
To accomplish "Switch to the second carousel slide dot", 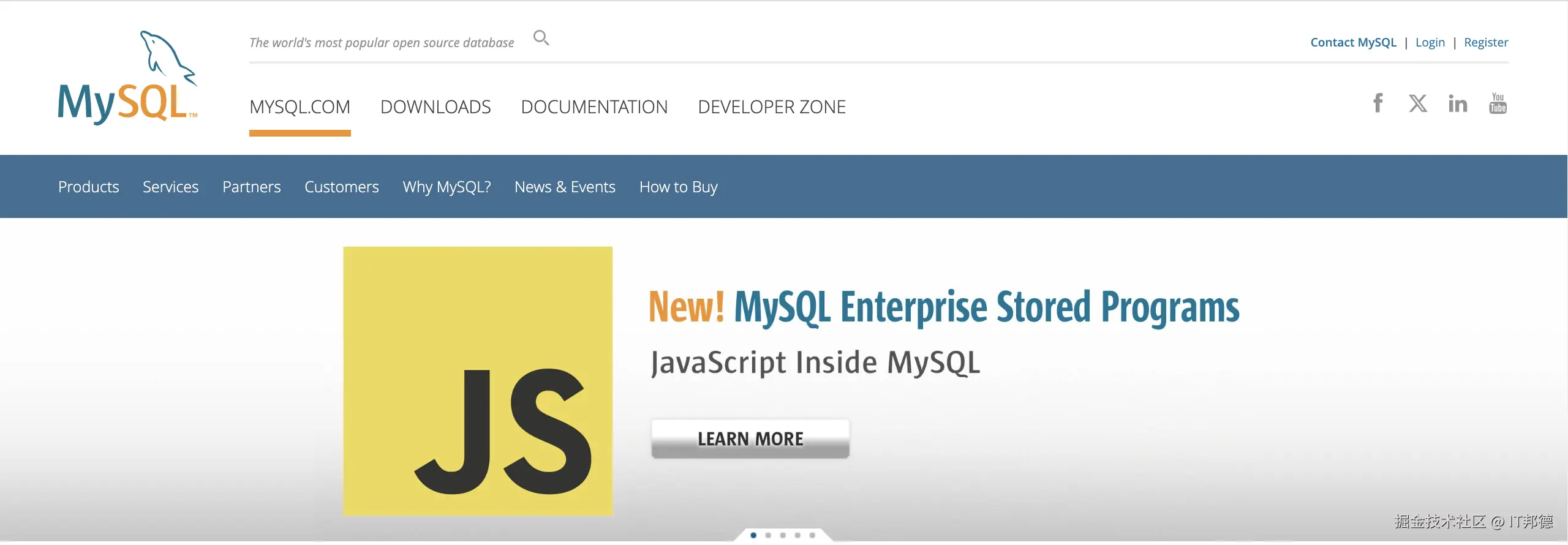I will [x=768, y=535].
